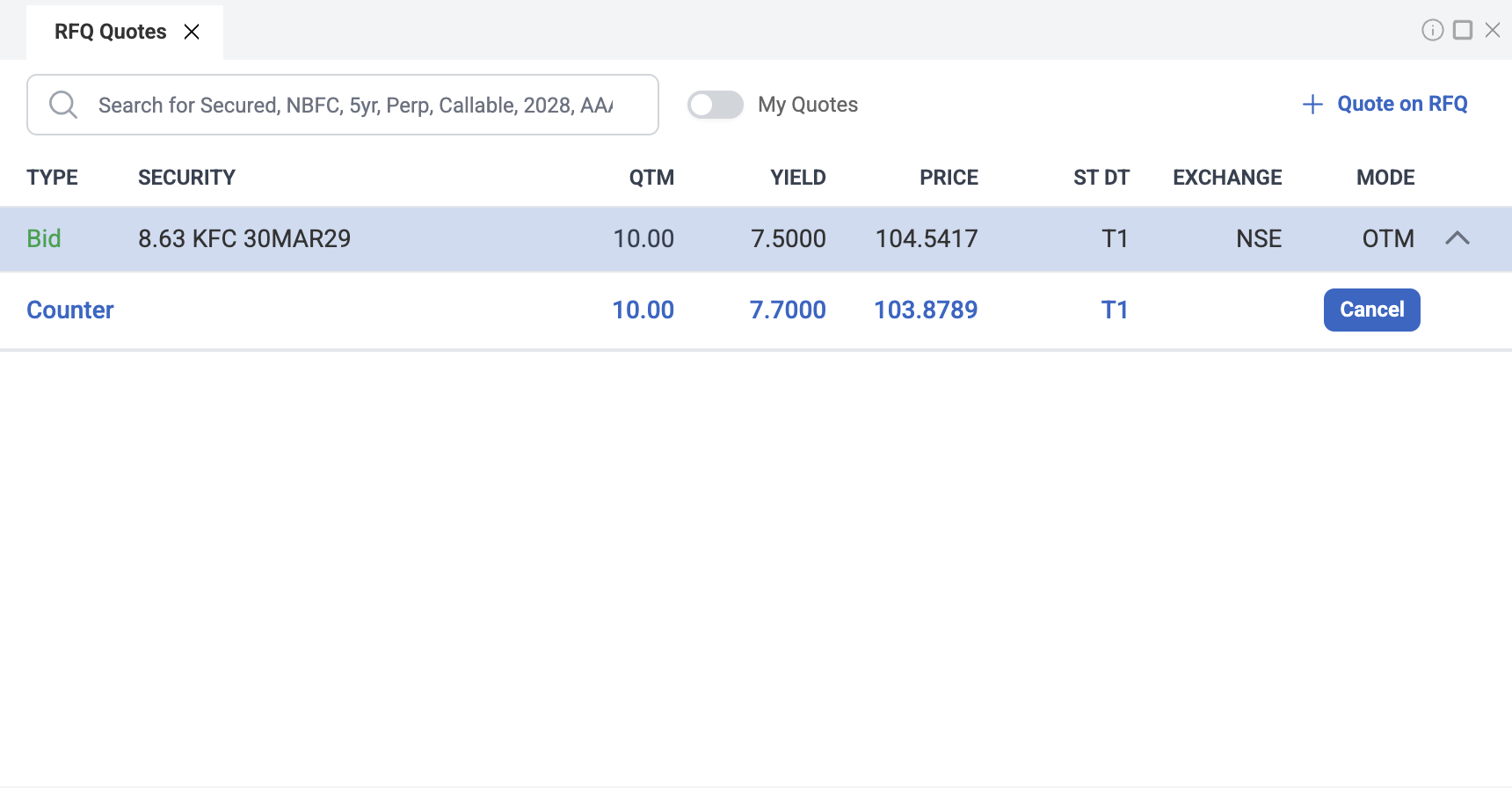Focus the security search field
The image size is (1512, 788).
coord(355,106)
